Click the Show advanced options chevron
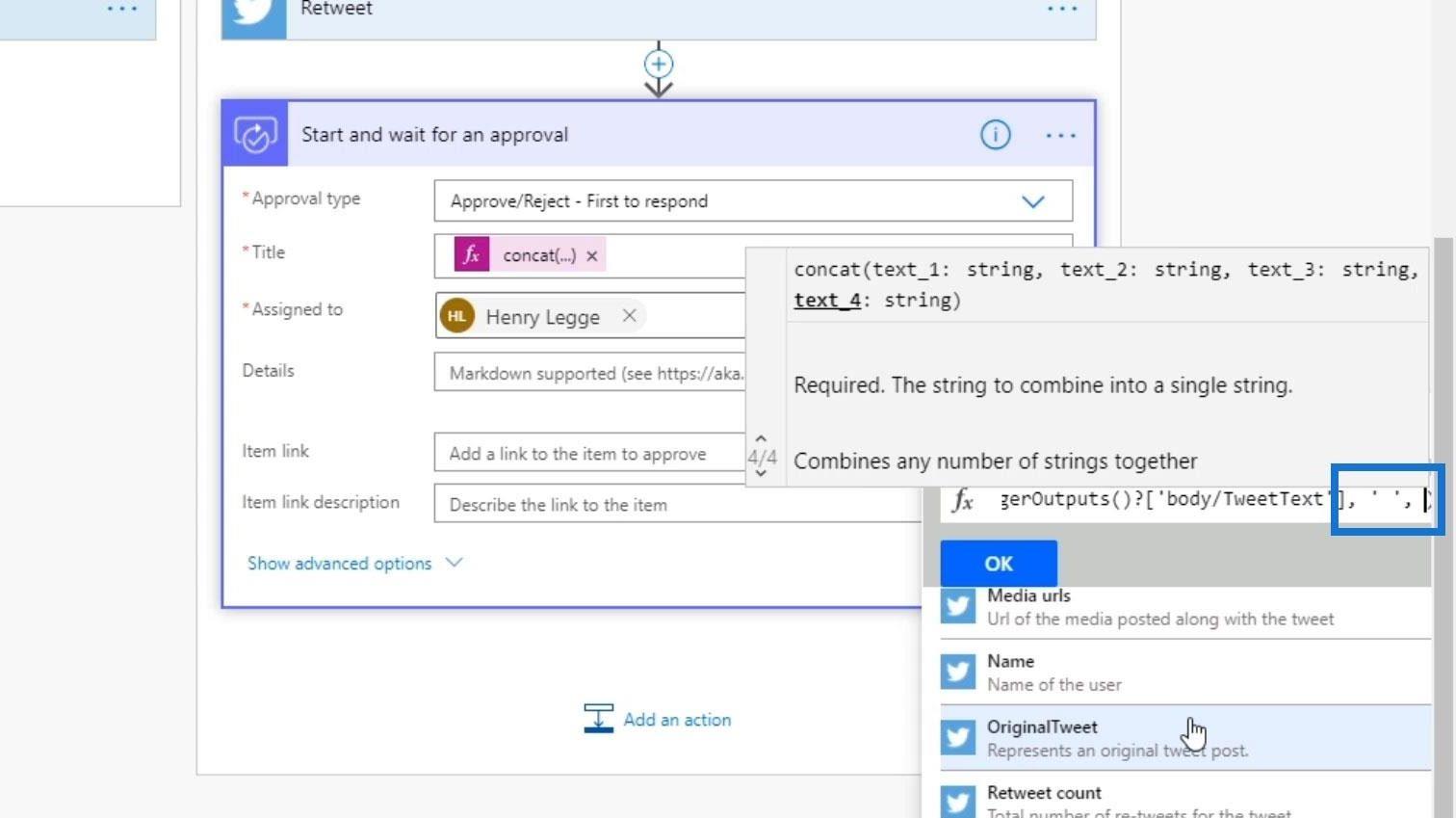Viewport: 1456px width, 818px height. pyautogui.click(x=455, y=563)
